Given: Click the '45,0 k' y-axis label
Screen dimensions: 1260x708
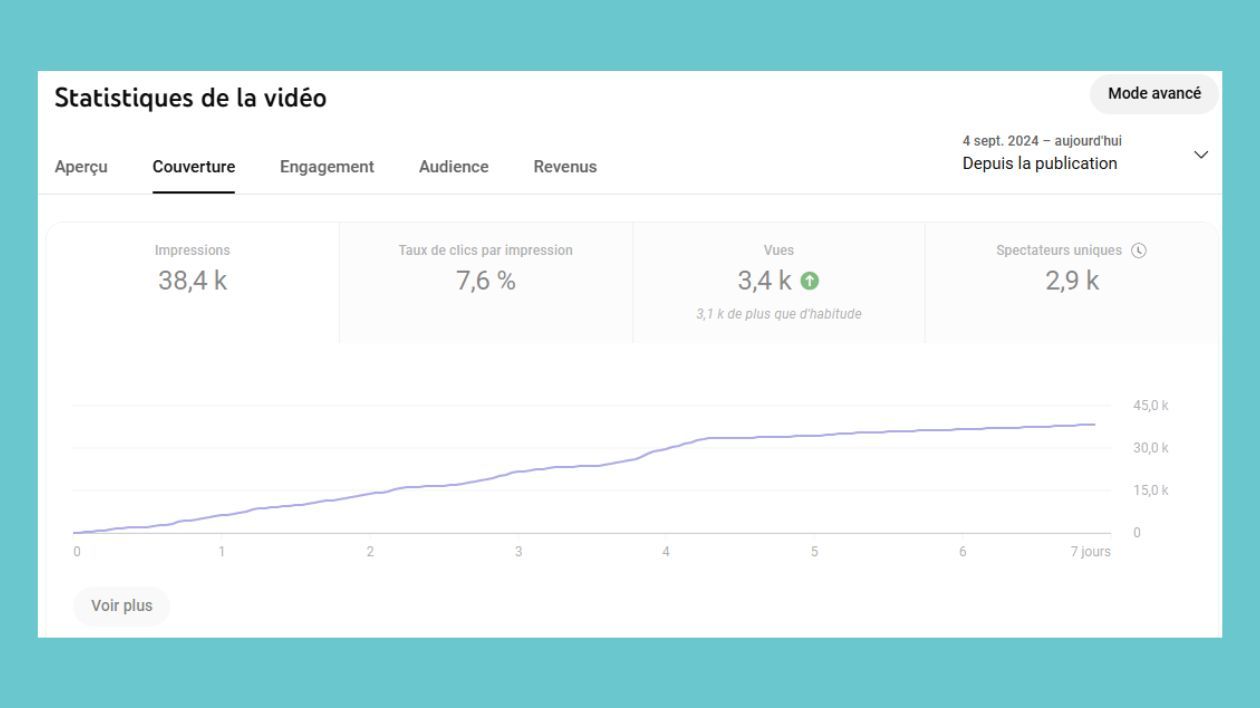Looking at the screenshot, I should tap(1150, 406).
